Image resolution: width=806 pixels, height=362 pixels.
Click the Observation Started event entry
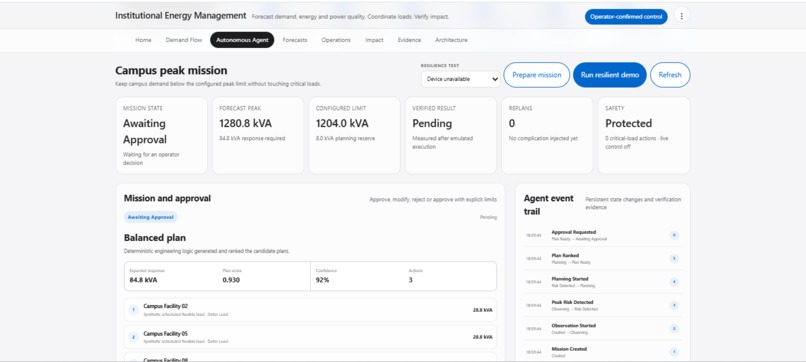click(x=602, y=329)
